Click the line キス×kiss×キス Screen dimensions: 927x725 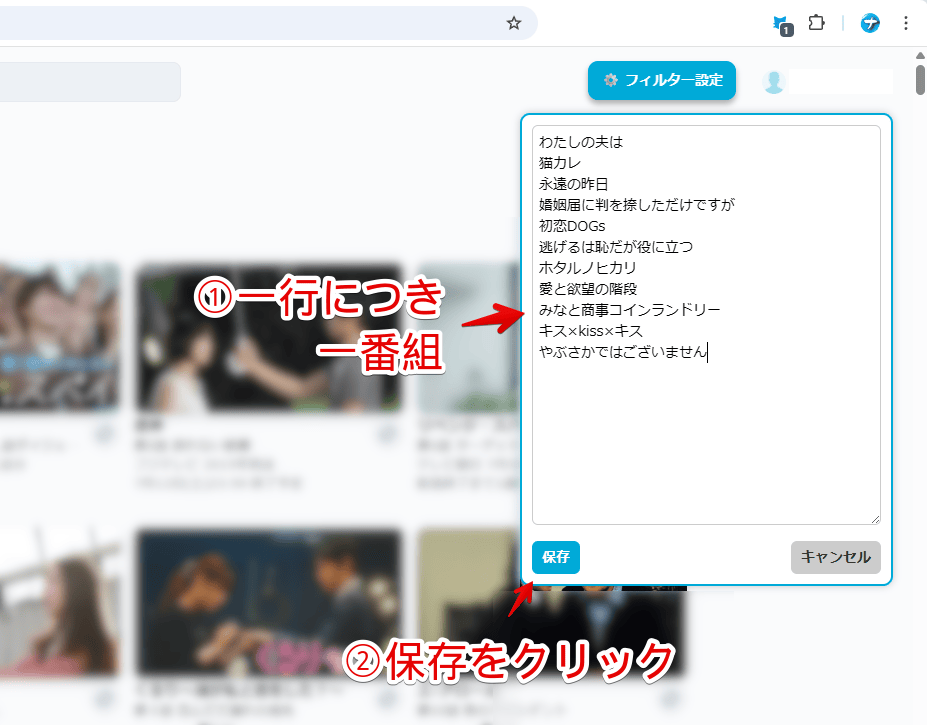(591, 331)
